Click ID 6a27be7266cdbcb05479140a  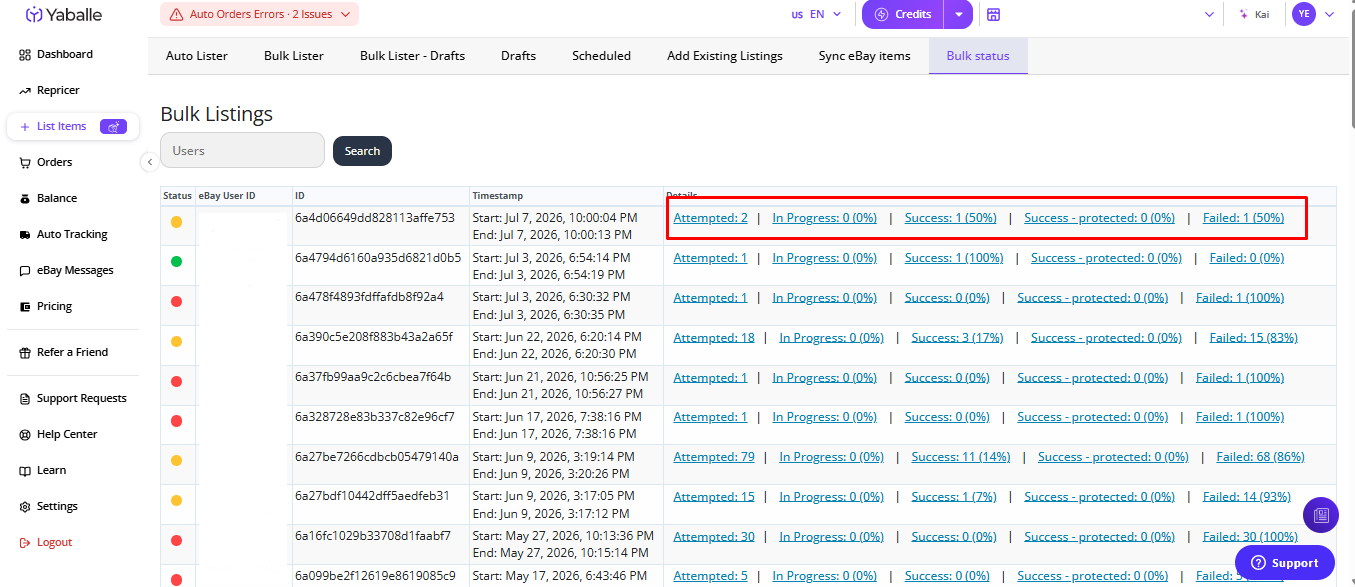coord(377,457)
